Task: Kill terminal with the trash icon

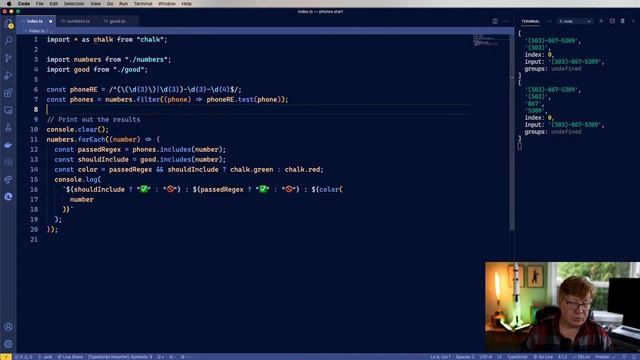Action: tap(622, 21)
